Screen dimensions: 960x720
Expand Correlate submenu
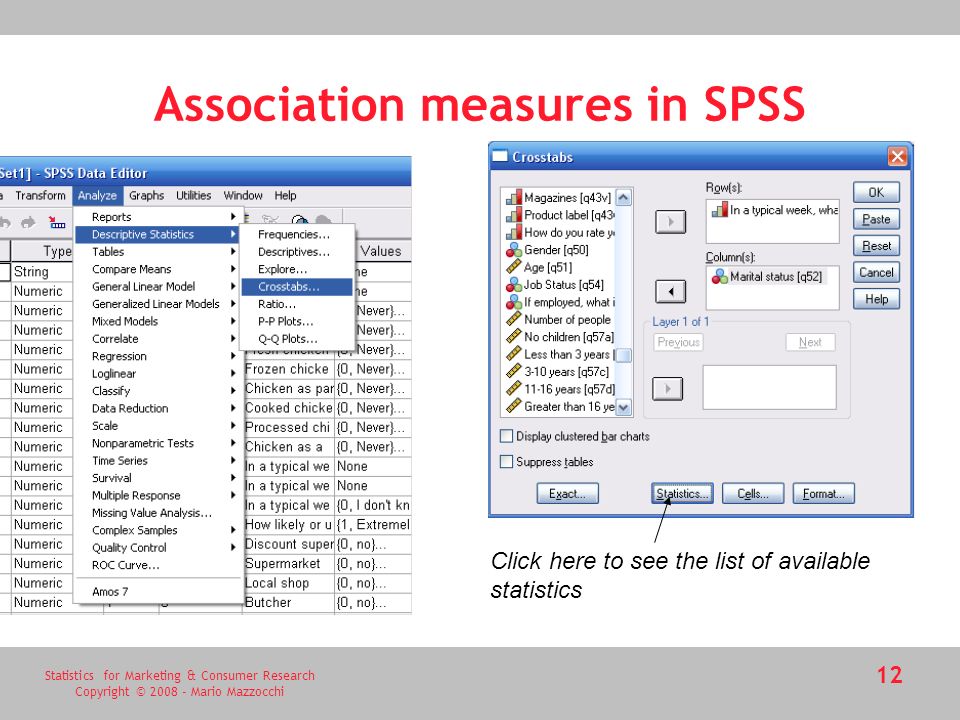click(x=159, y=339)
